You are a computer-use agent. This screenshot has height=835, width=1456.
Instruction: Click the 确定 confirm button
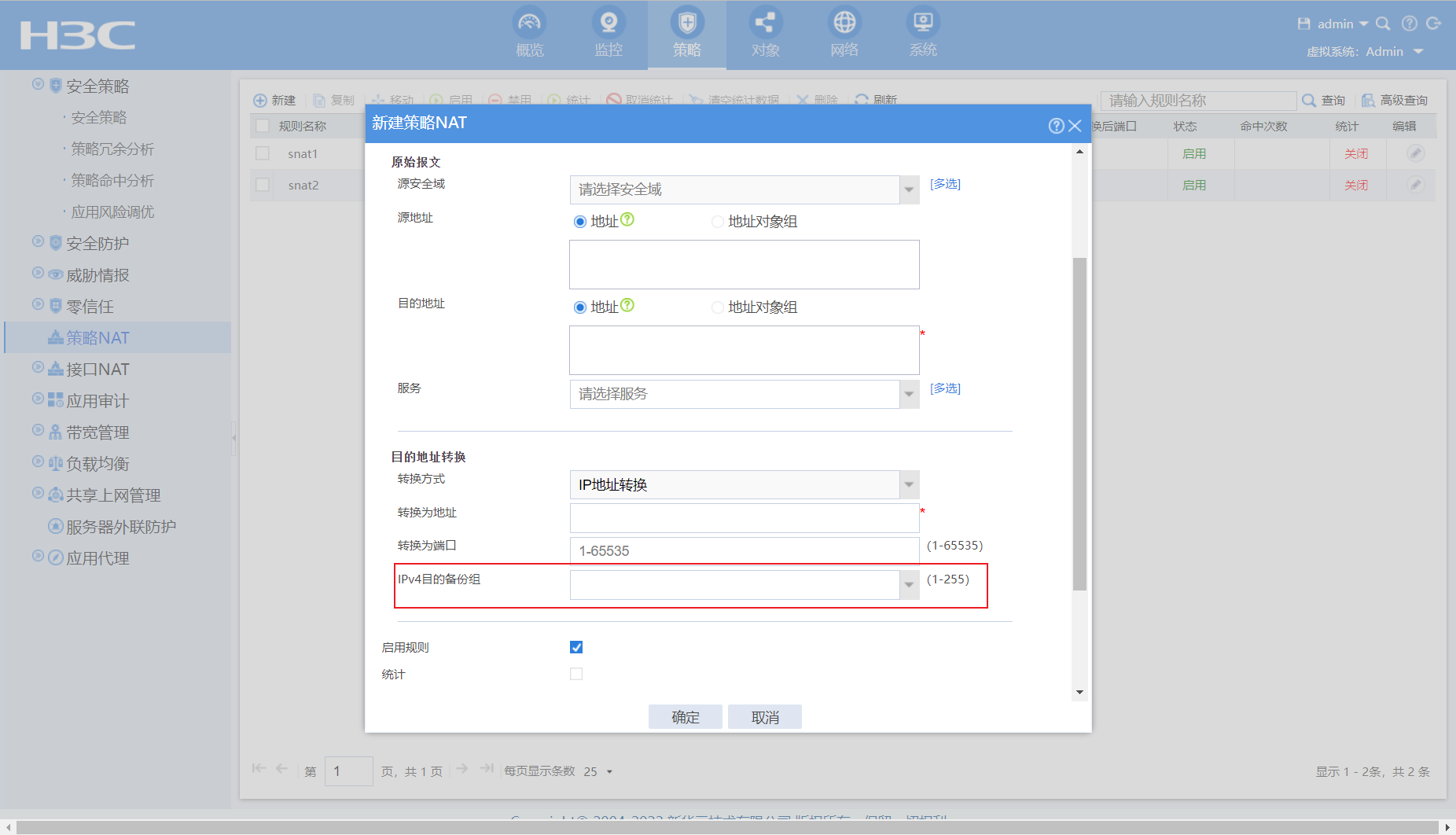(x=685, y=717)
